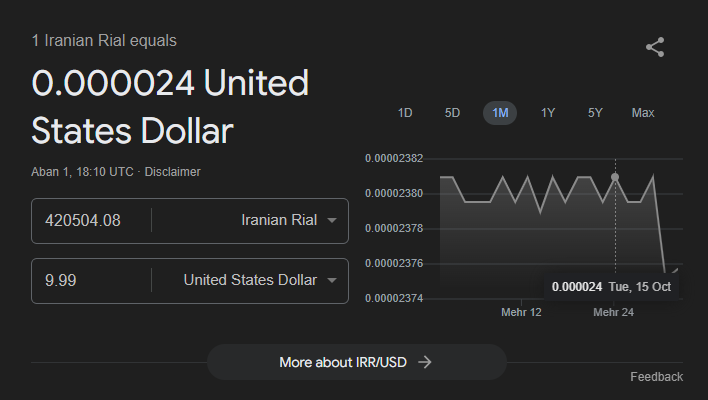708x400 pixels.
Task: Click the share icon
Action: [655, 47]
